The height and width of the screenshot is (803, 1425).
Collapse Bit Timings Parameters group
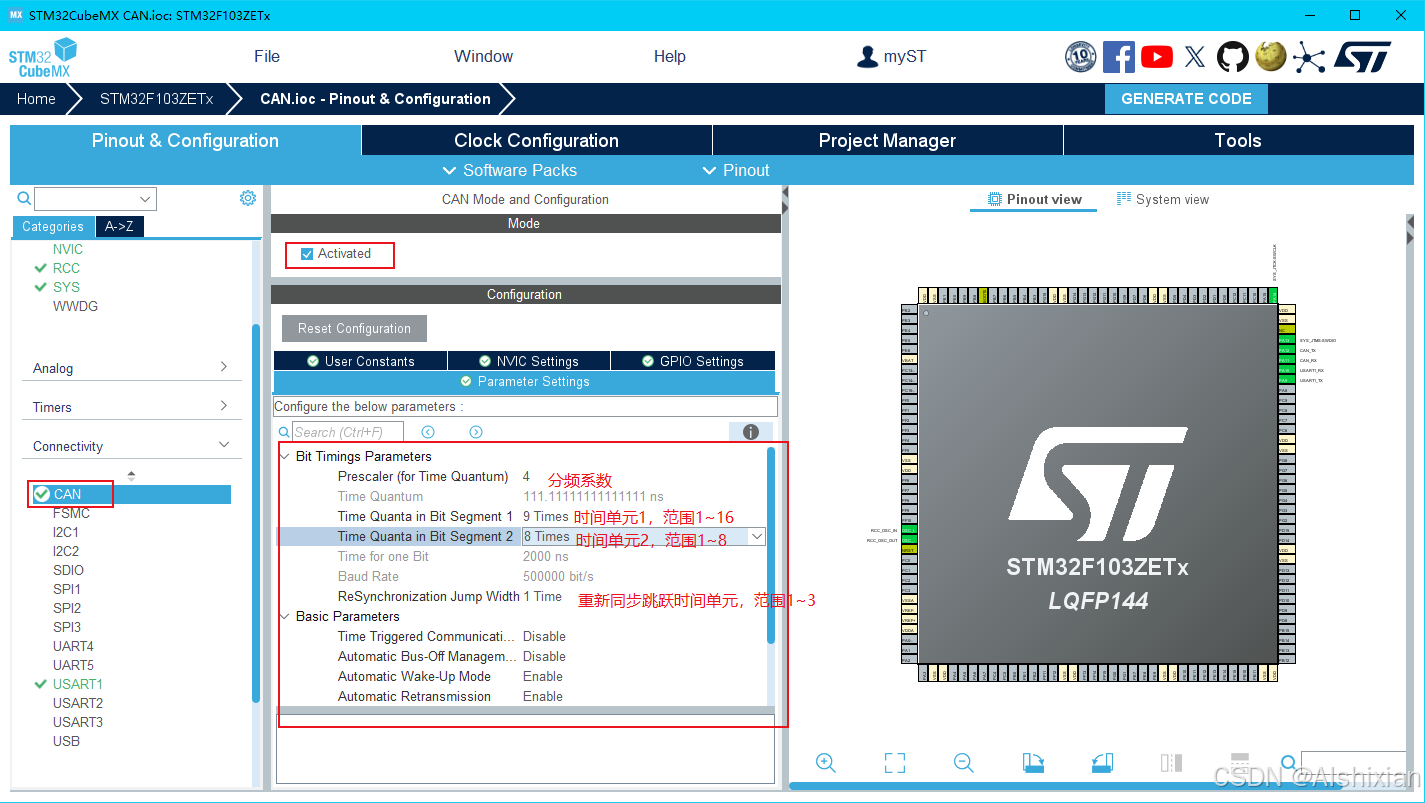click(x=285, y=457)
